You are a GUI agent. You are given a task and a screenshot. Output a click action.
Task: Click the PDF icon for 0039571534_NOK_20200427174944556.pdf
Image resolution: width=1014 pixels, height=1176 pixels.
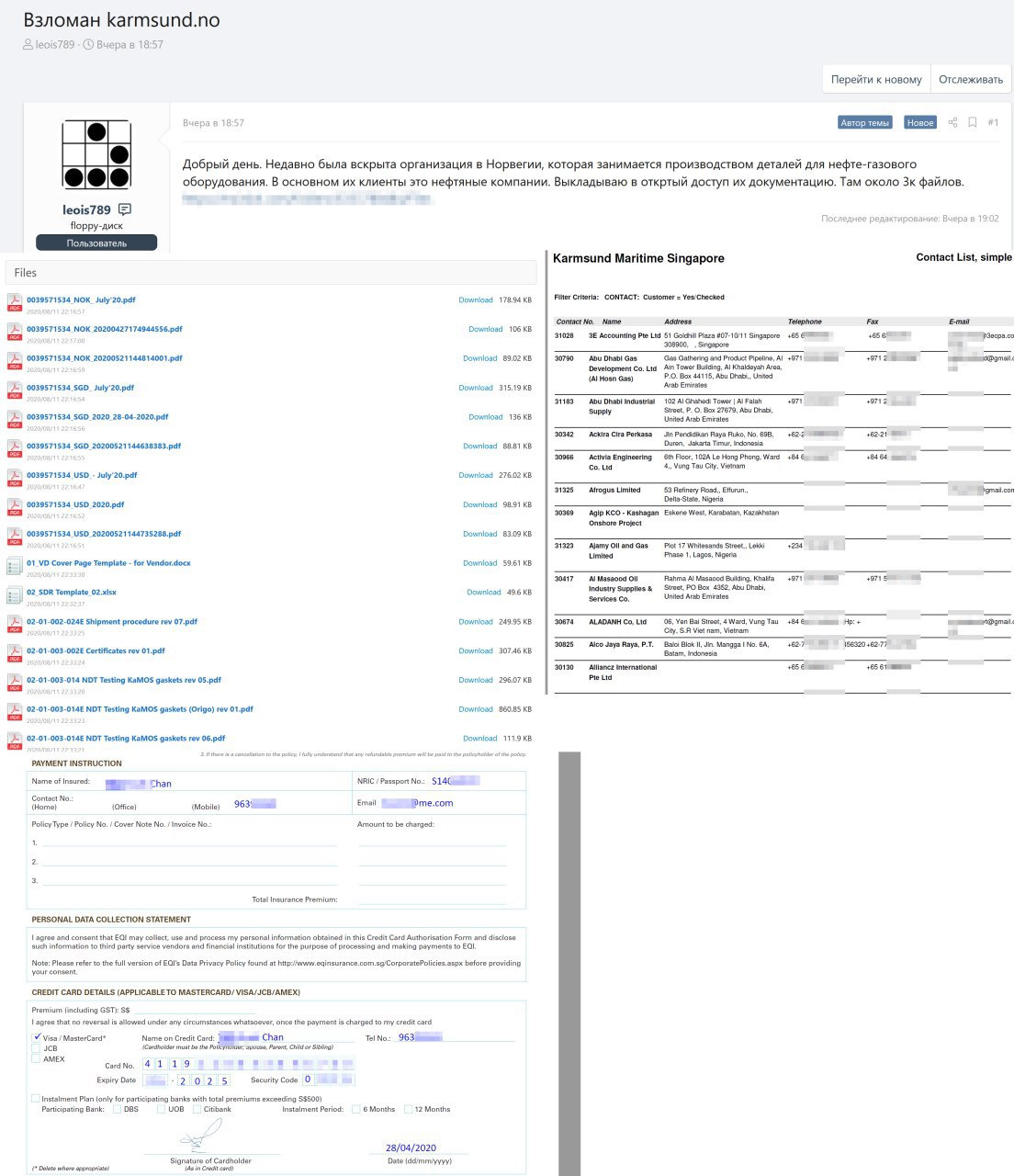coord(15,332)
